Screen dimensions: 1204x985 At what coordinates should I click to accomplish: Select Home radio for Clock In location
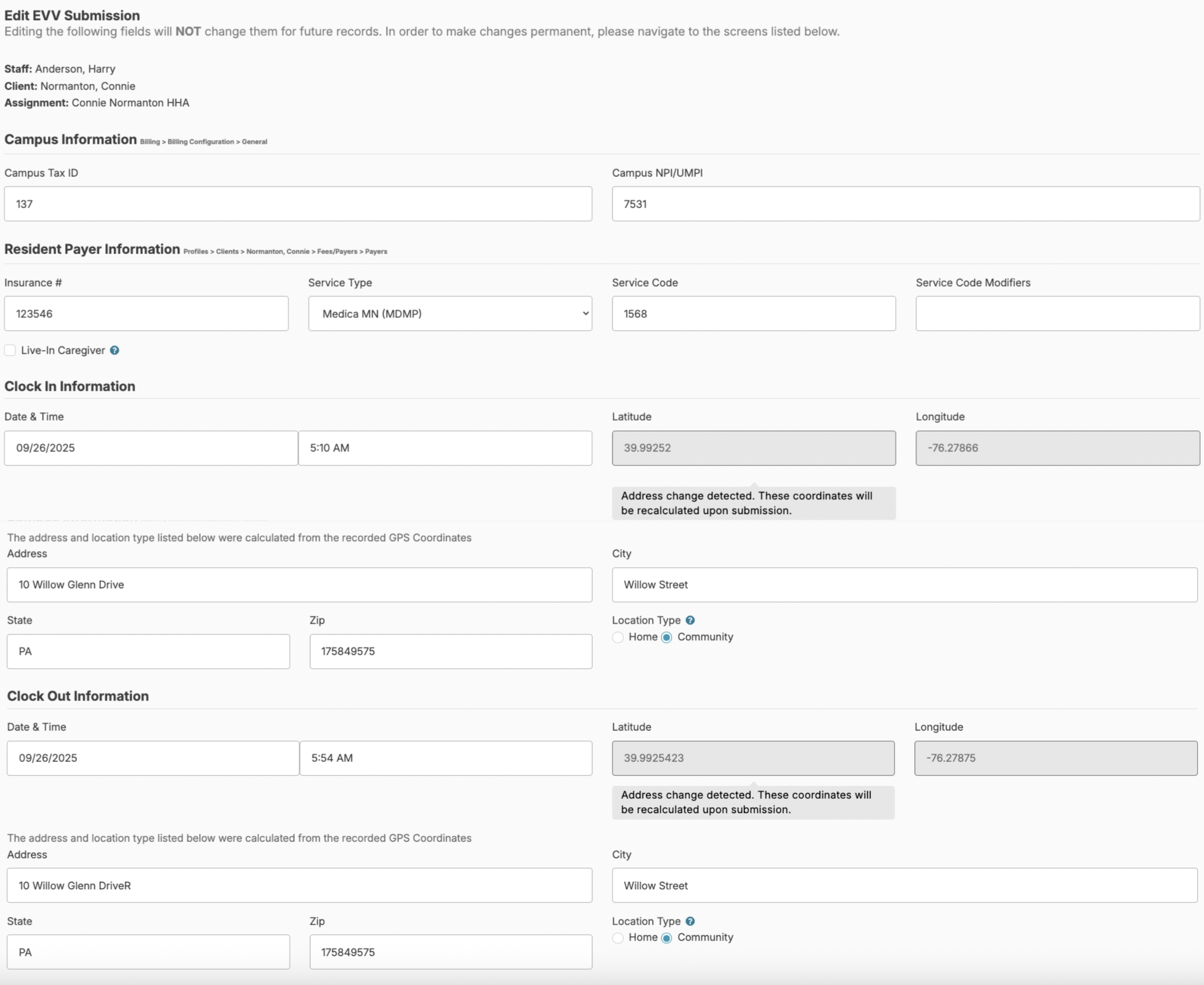(618, 637)
